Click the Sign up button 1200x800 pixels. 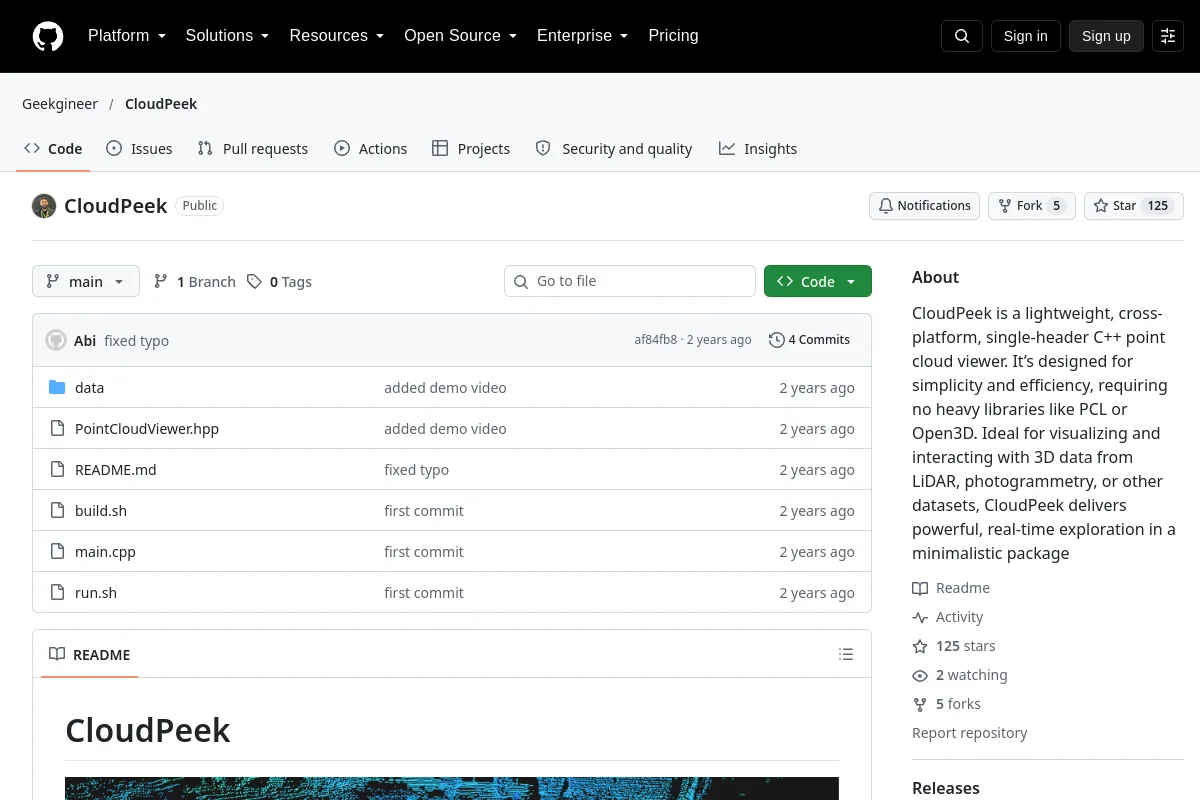pos(1106,36)
